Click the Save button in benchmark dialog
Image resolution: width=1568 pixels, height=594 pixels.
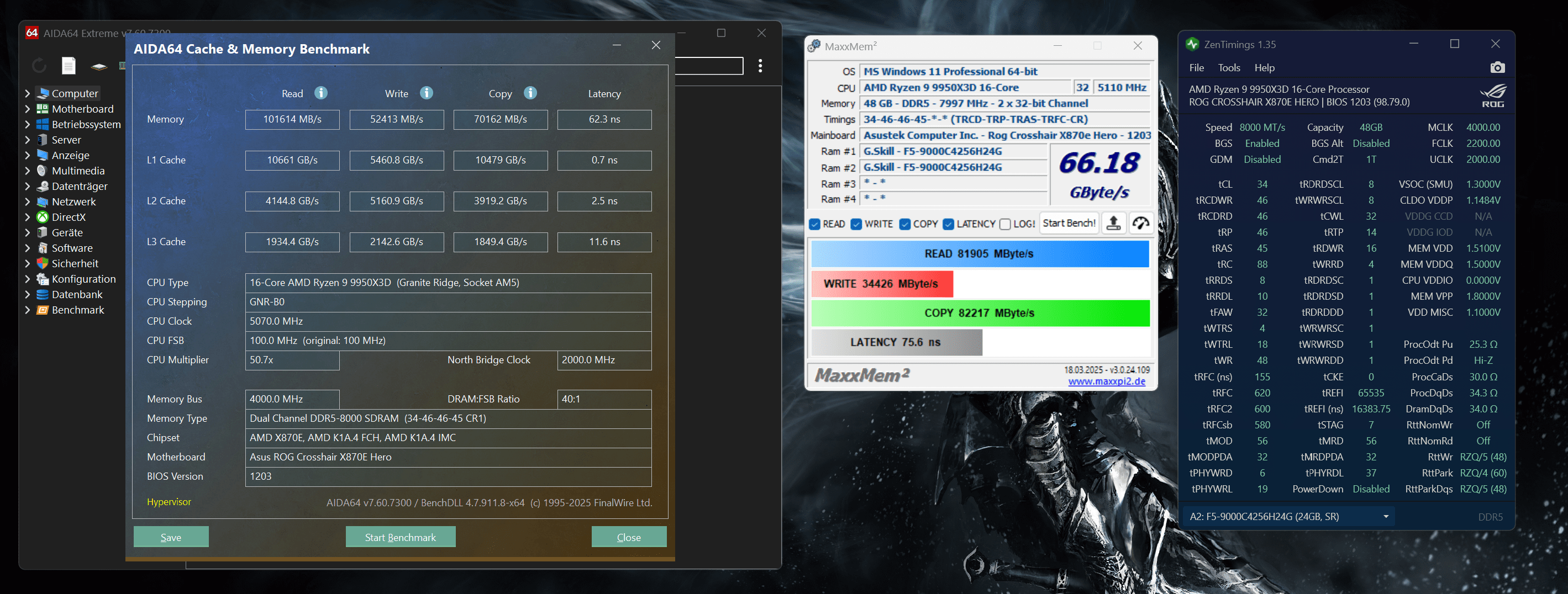coord(171,538)
